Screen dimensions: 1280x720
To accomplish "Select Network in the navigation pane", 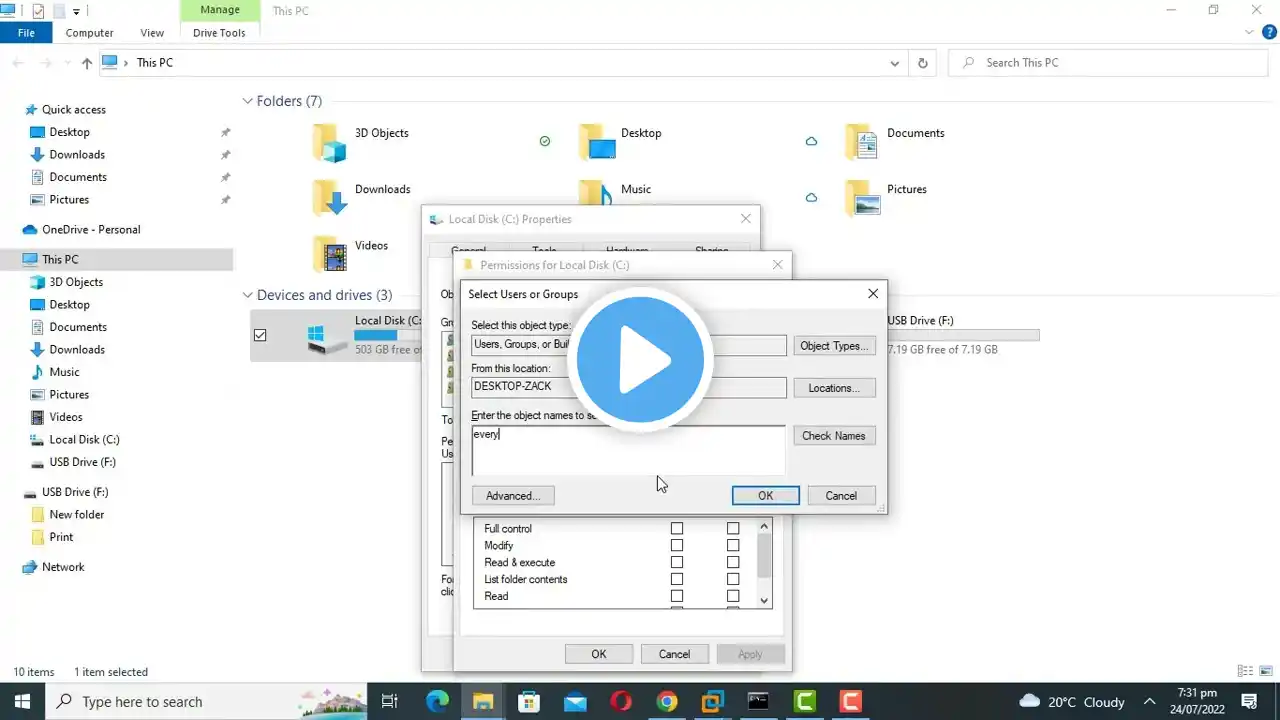I will point(63,567).
